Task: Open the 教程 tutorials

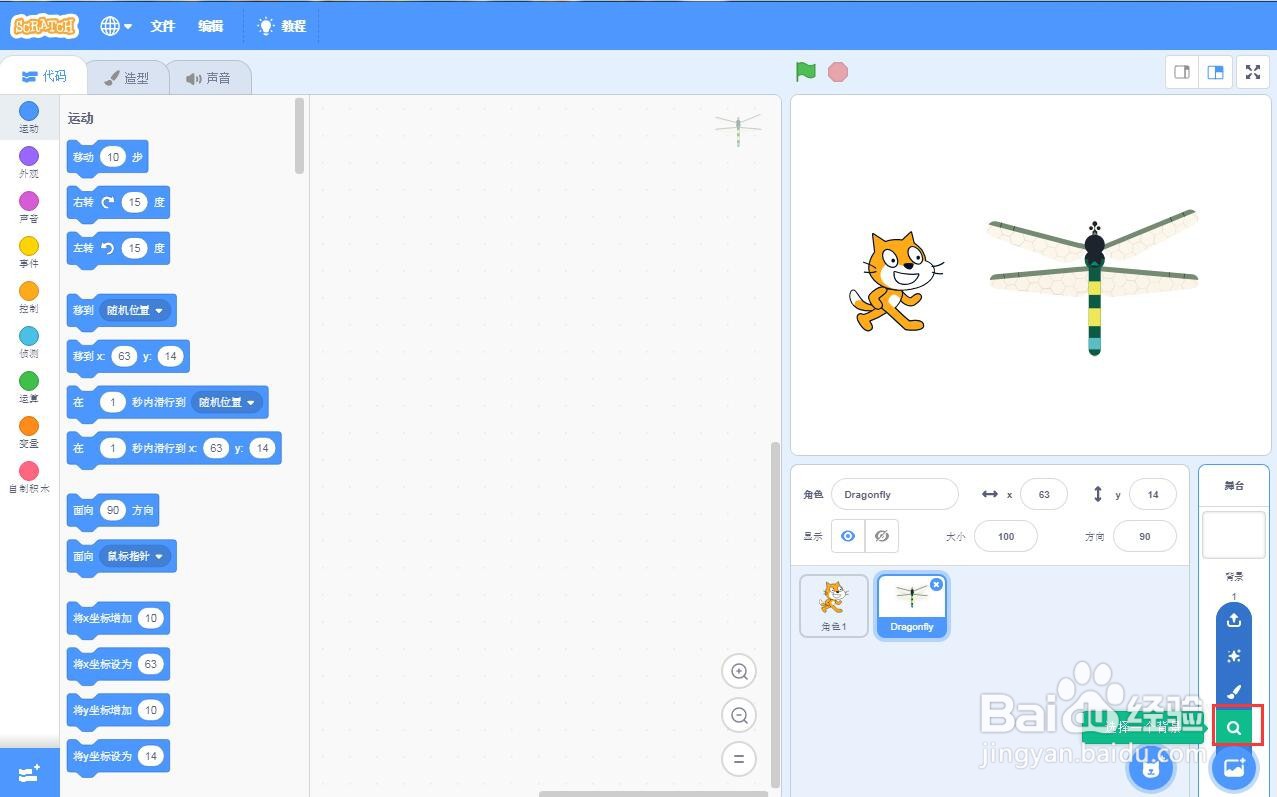Action: click(282, 26)
